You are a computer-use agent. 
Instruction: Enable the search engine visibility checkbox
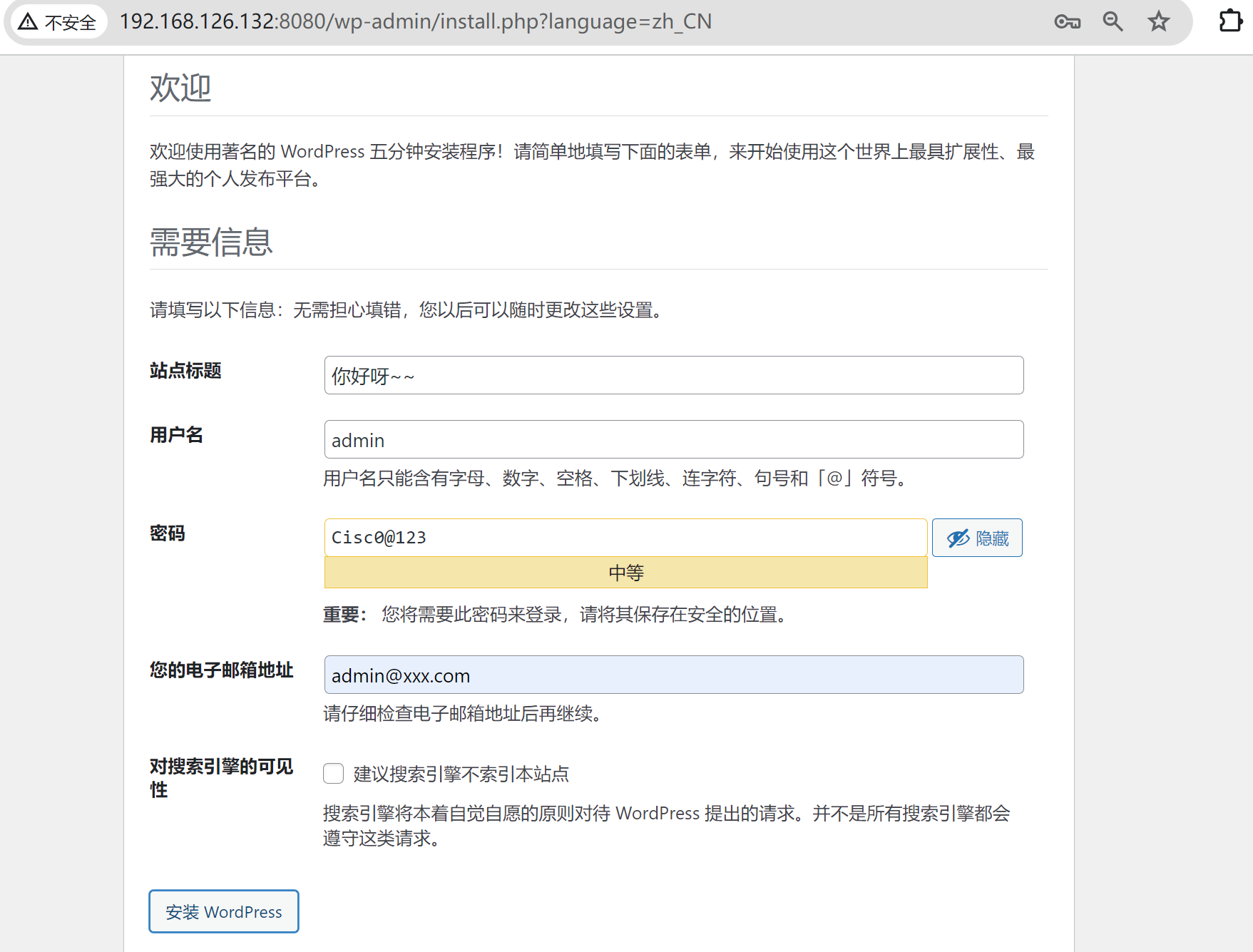click(x=334, y=774)
